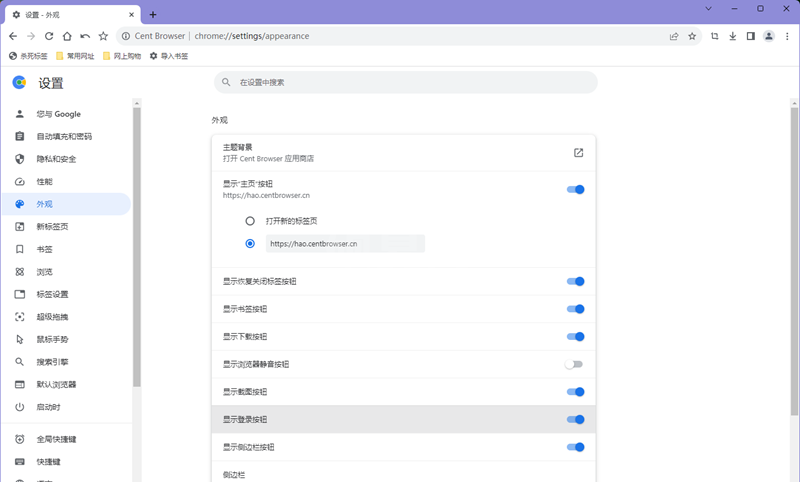Click the Cent Browser settings logo
Viewport: 800px width, 482px height.
[x=19, y=83]
